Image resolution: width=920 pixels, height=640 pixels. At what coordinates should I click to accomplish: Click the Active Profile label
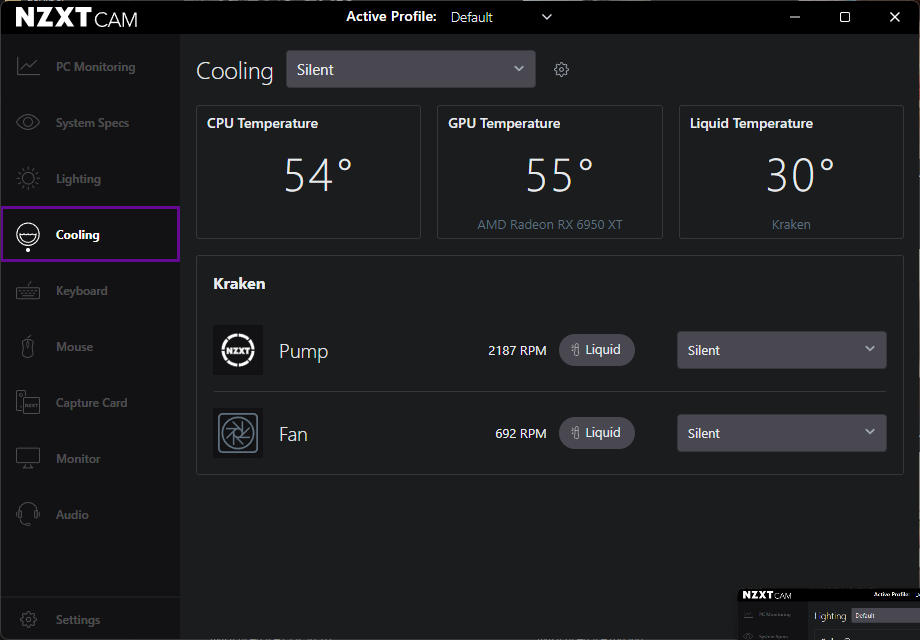coord(391,16)
